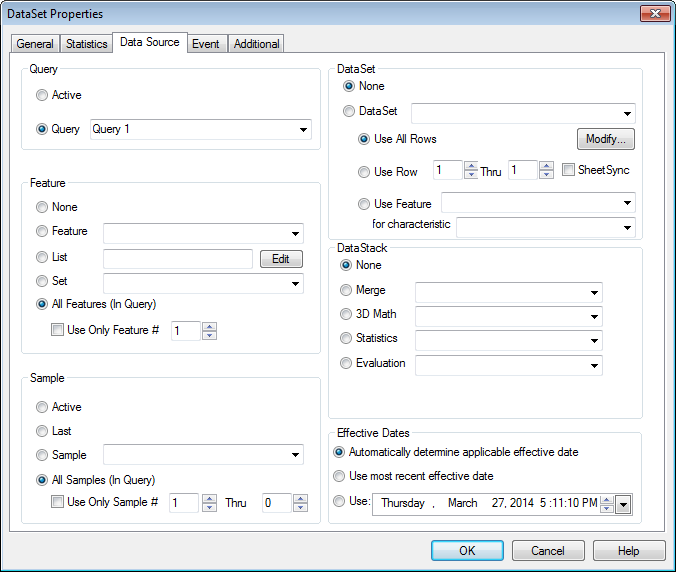
Task: Decrease the Sample Thru spinner value
Action: [300, 508]
